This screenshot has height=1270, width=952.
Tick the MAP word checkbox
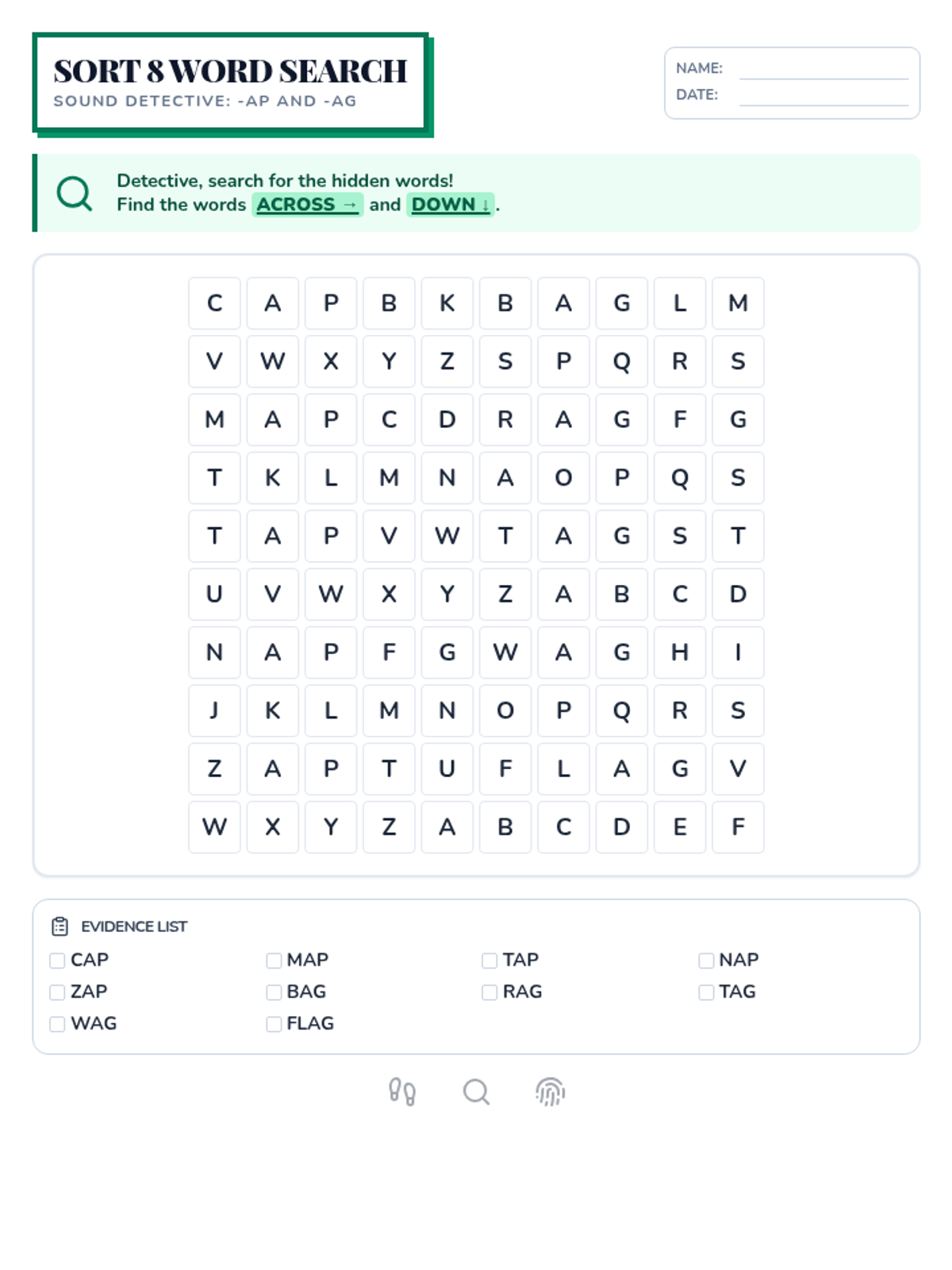coord(274,960)
